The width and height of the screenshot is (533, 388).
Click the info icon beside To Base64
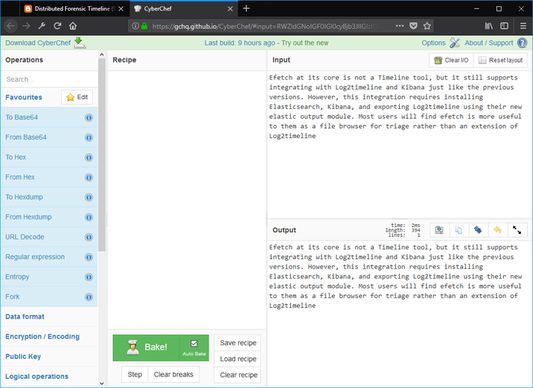coord(89,118)
